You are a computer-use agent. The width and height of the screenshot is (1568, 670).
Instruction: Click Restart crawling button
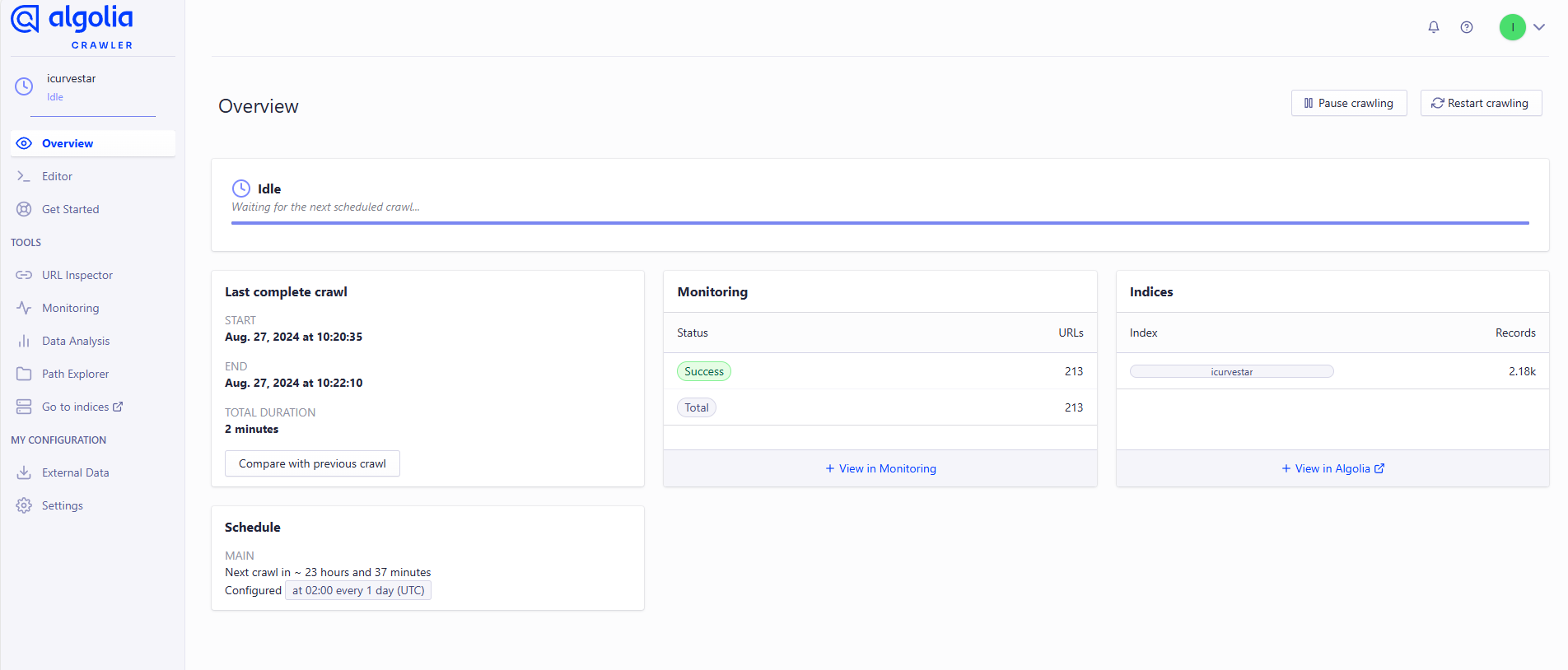[1481, 103]
